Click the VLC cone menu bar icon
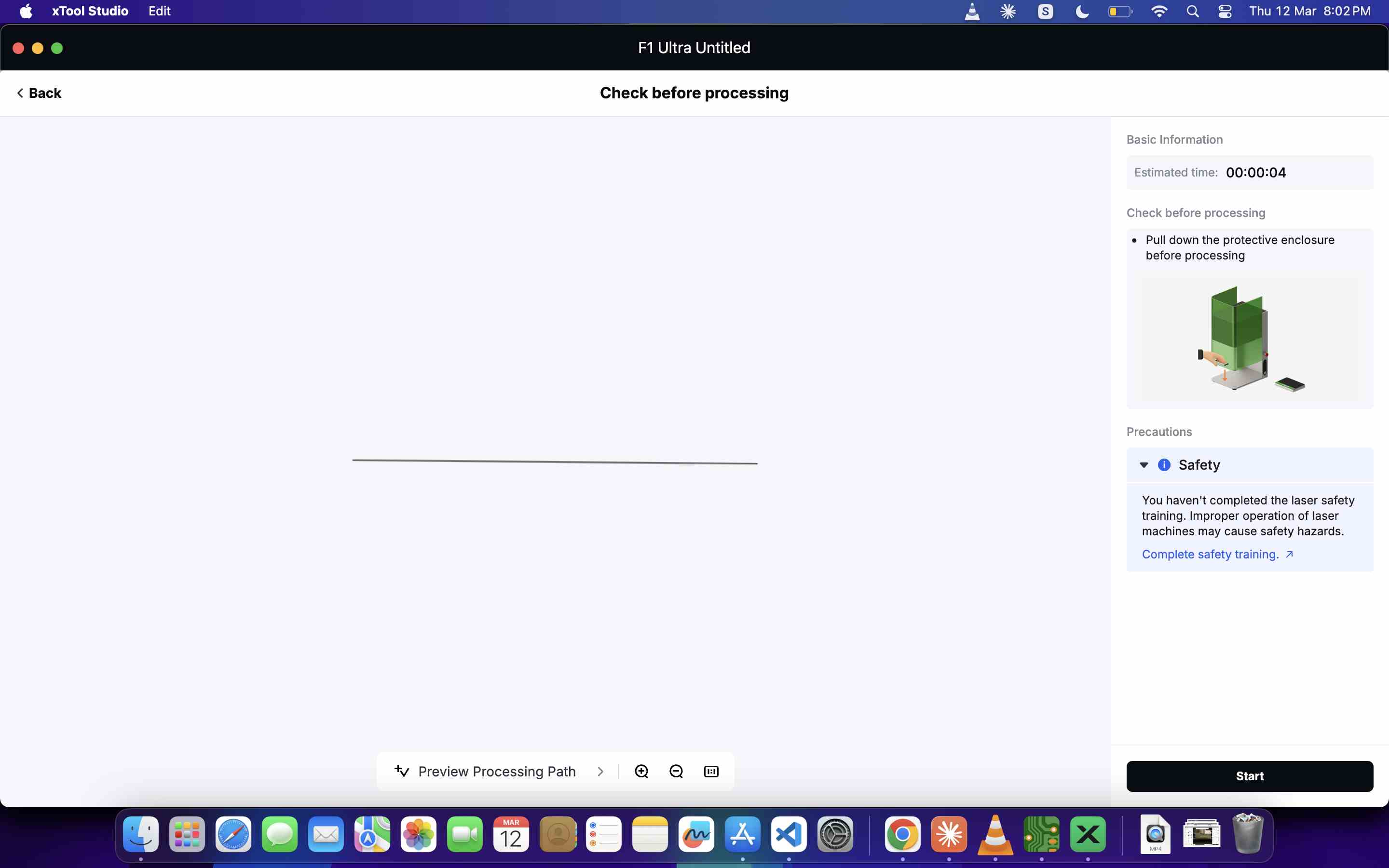 point(972,12)
